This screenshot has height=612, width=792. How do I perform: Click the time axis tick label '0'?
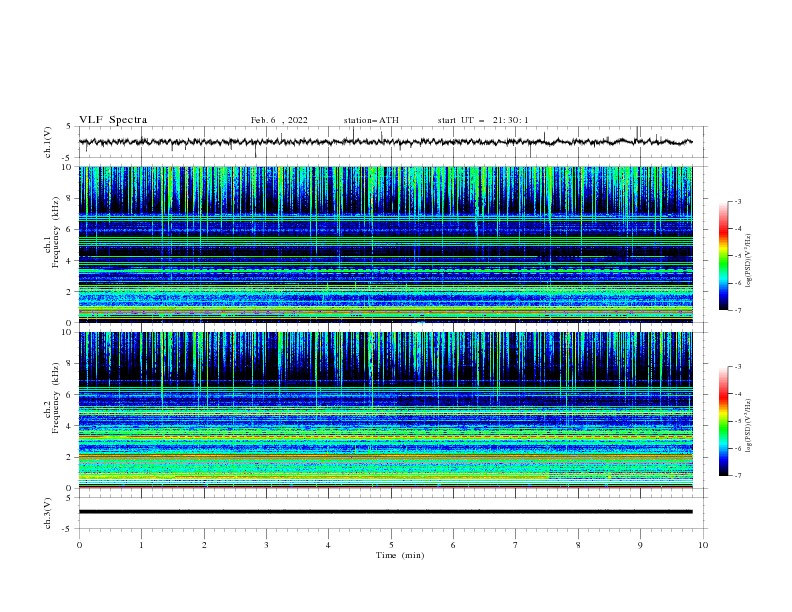click(x=79, y=545)
